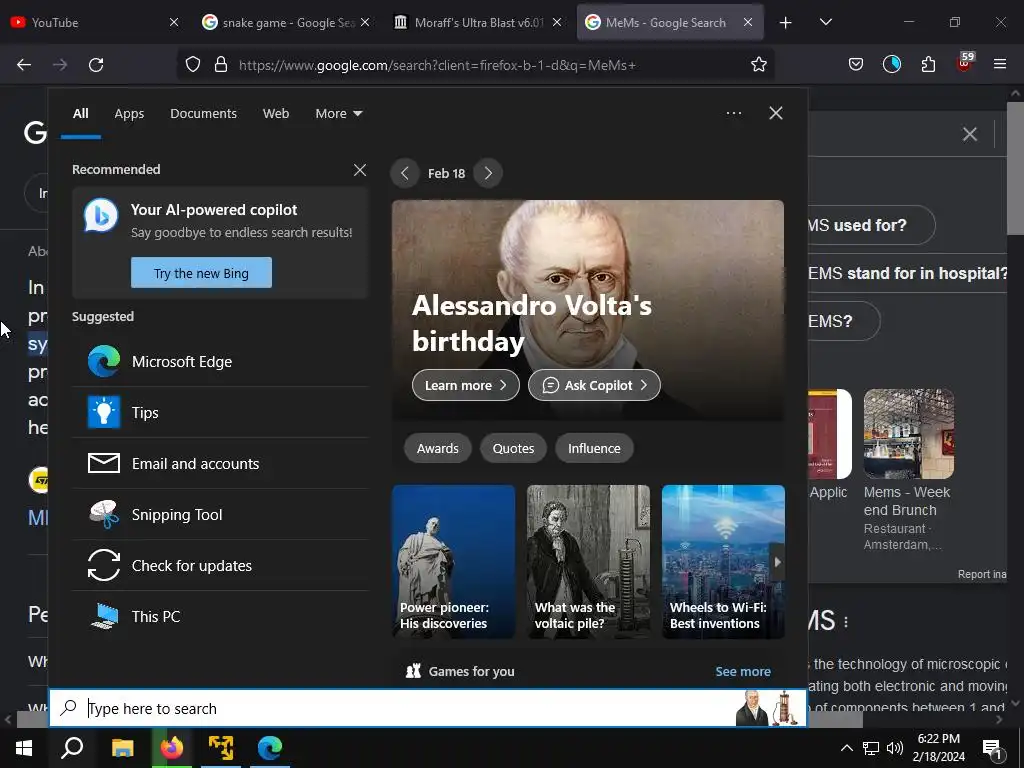
Task: Open File Explorer from taskbar
Action: 122,748
